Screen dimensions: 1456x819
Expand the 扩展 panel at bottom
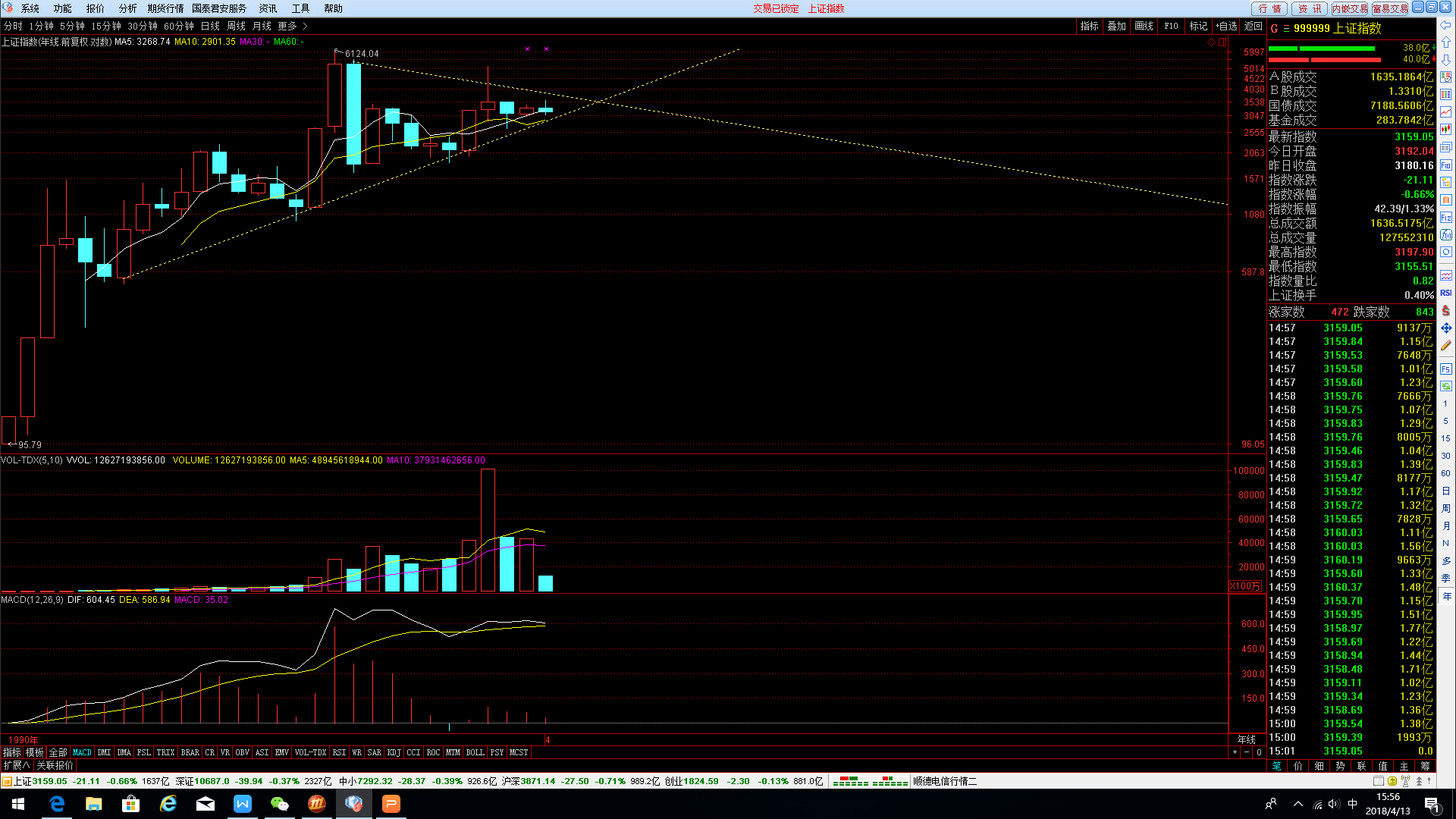pos(17,766)
